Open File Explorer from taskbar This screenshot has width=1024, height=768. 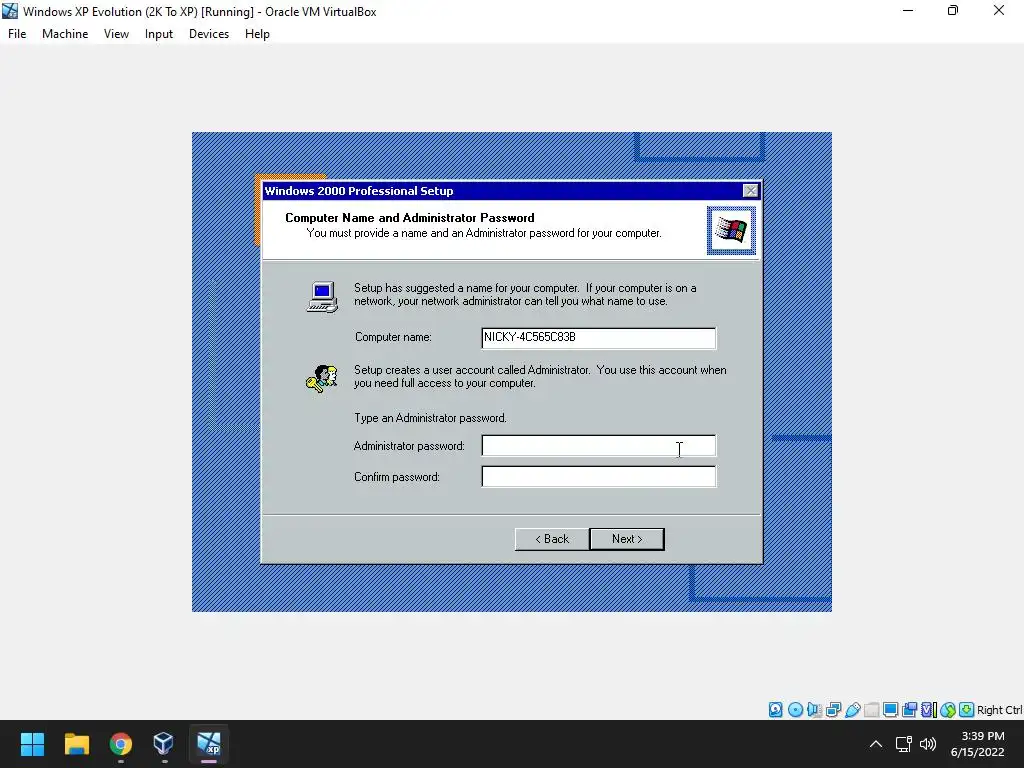click(76, 744)
